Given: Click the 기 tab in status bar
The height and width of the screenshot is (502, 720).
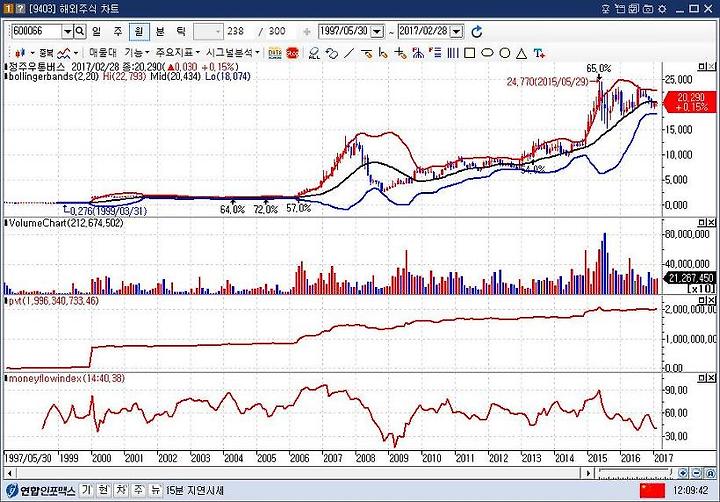Looking at the screenshot, I should tap(86, 490).
